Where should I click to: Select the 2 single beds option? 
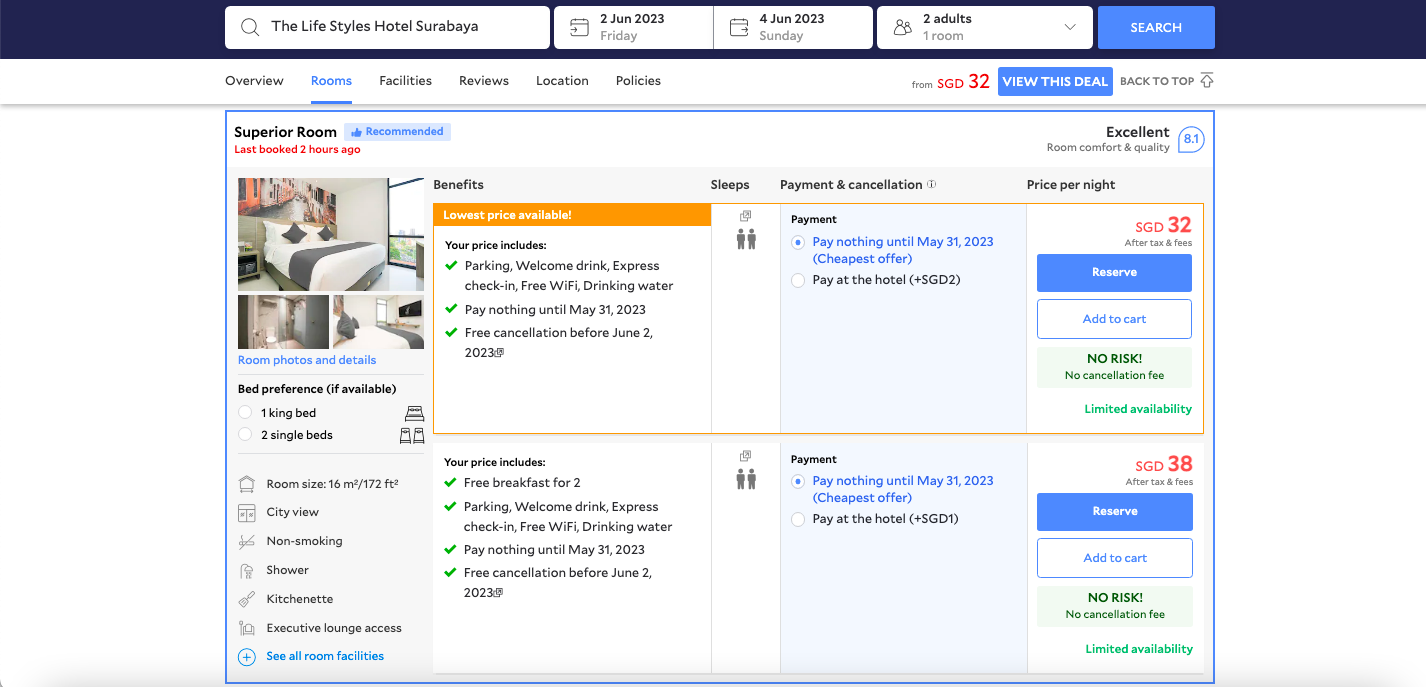[245, 435]
